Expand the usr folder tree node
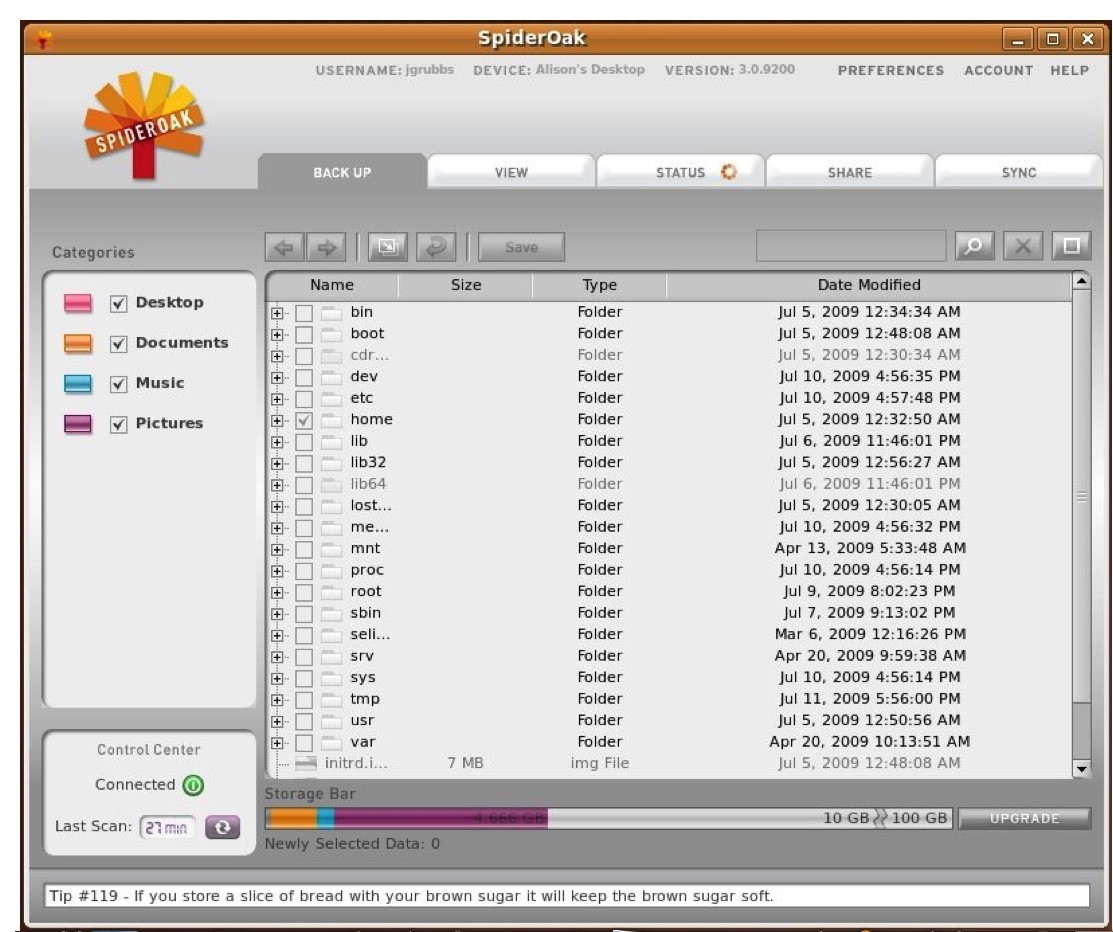 tap(277, 721)
